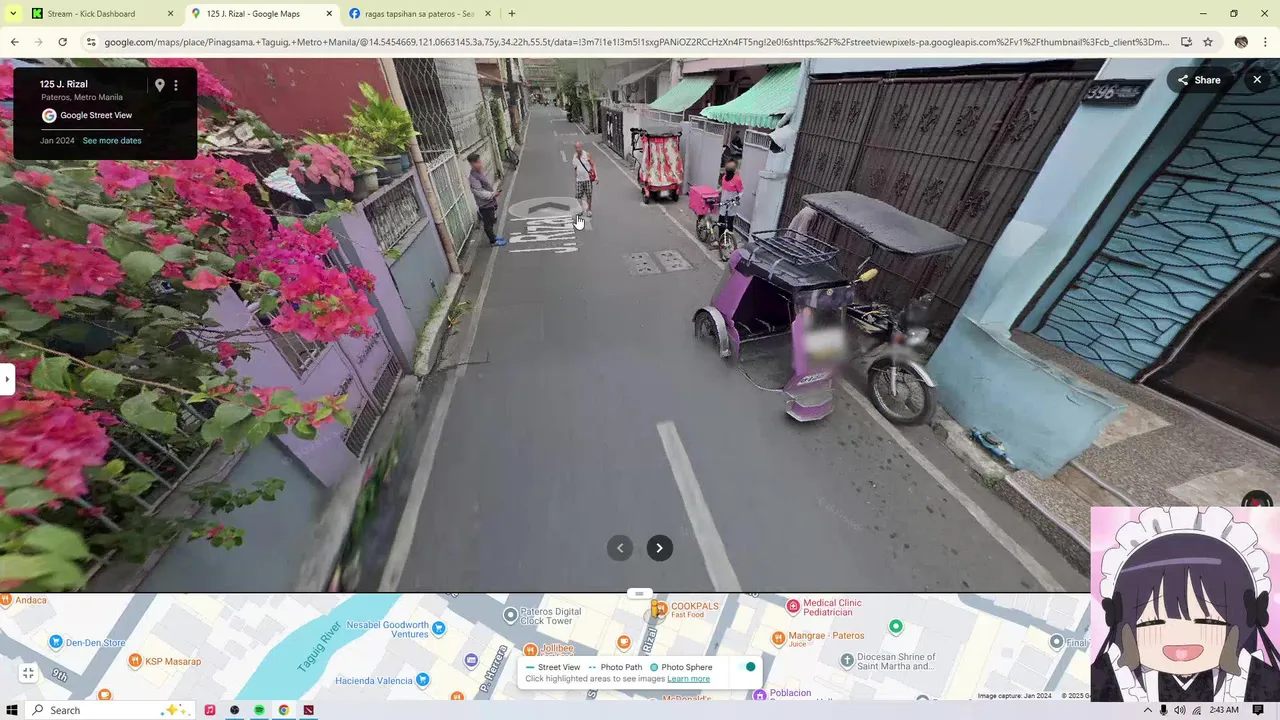Open the Windows Start menu
Screen dimensions: 1280x720
pos(12,710)
